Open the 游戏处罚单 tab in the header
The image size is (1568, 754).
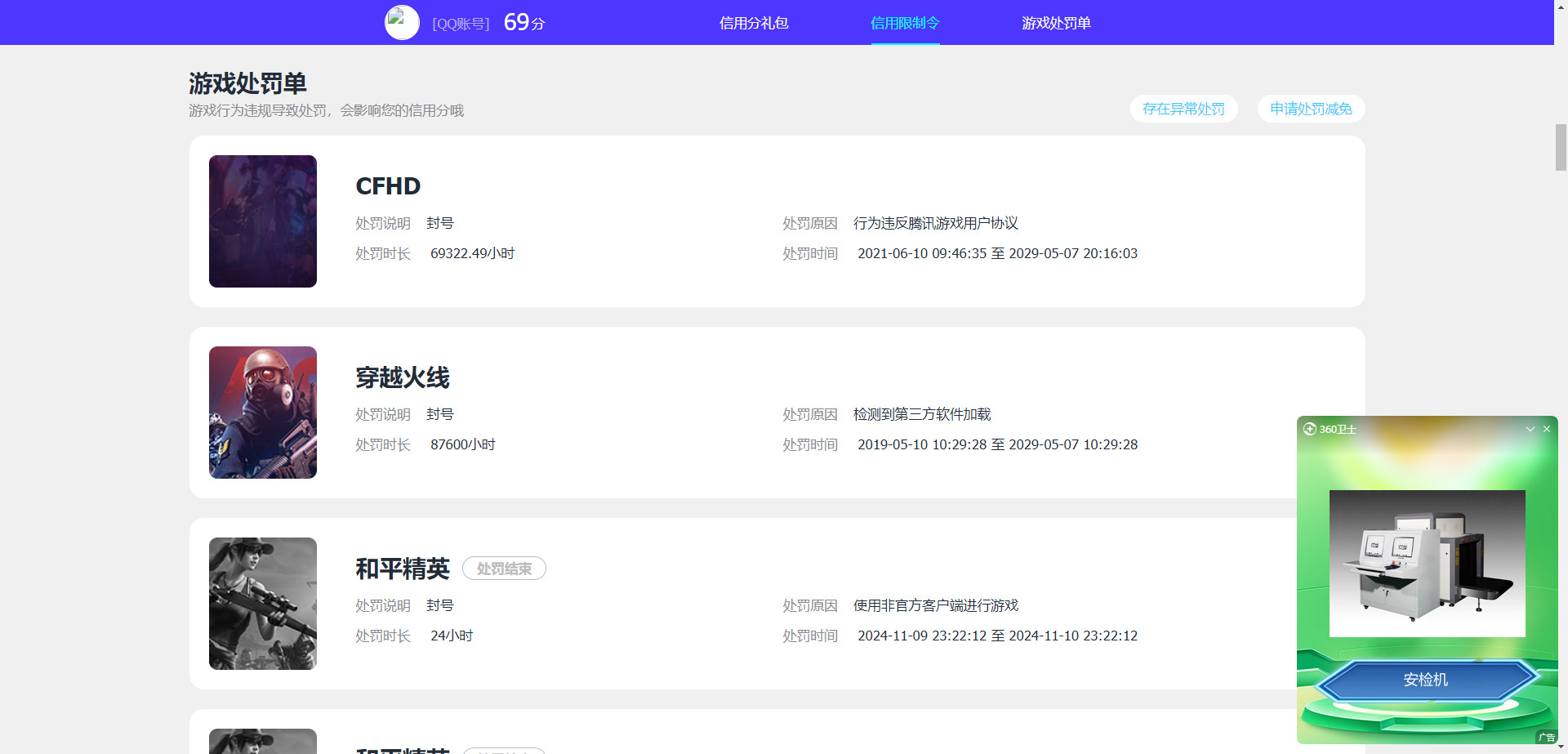1056,23
